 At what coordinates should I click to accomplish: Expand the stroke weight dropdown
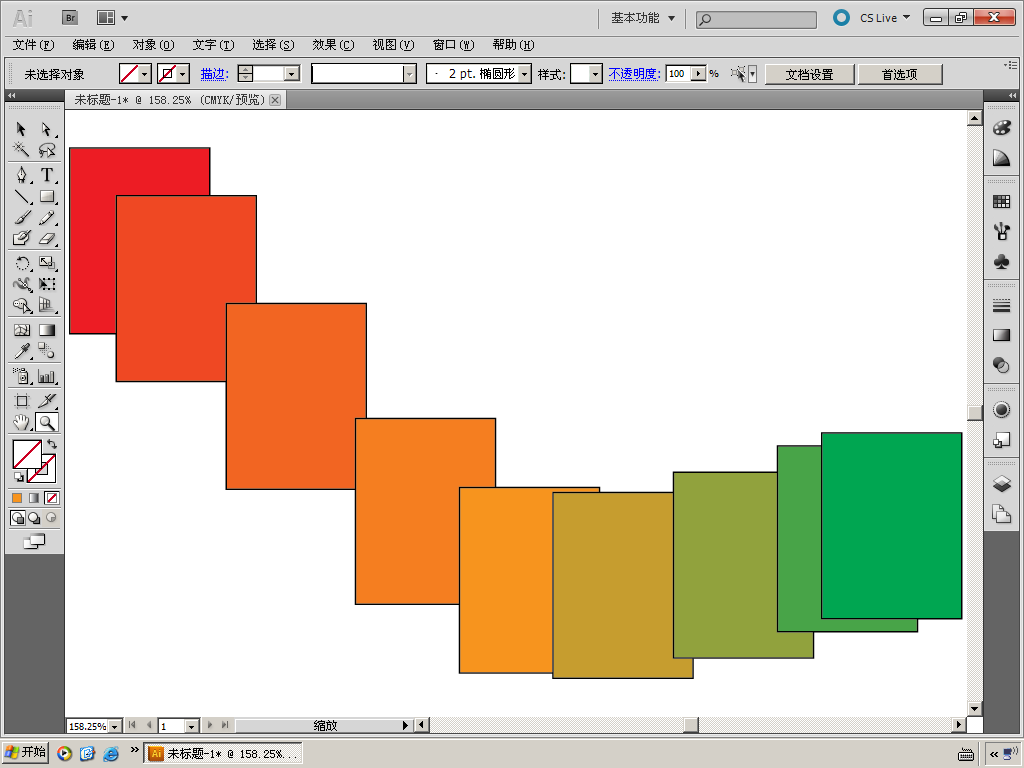click(x=292, y=74)
